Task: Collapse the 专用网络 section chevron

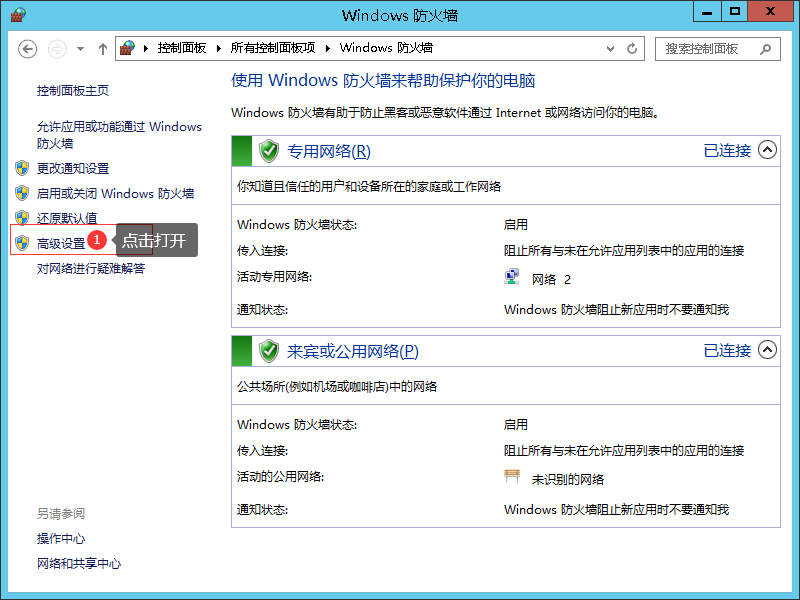Action: [767, 150]
